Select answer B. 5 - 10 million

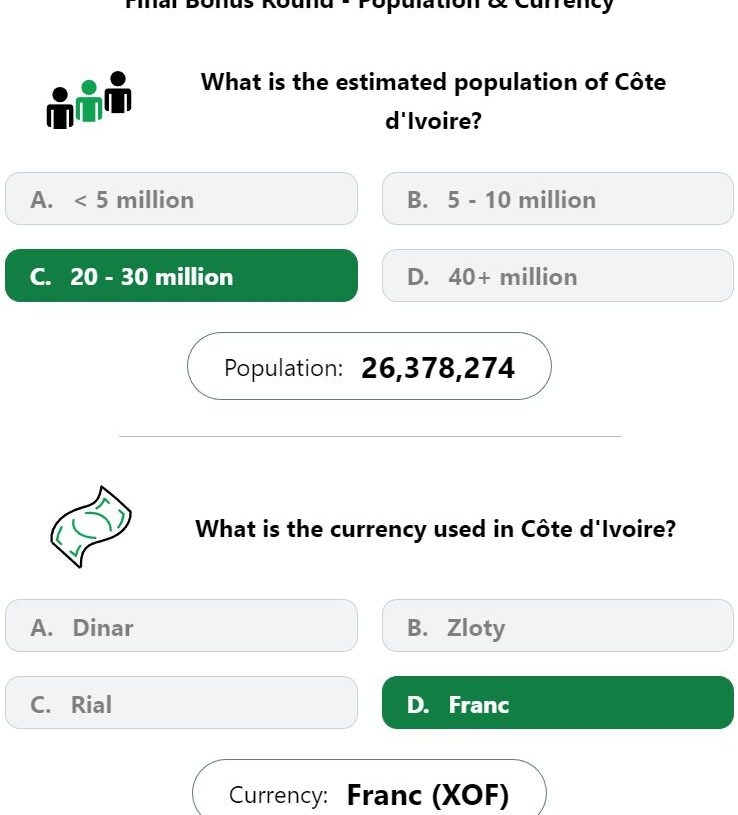558,199
